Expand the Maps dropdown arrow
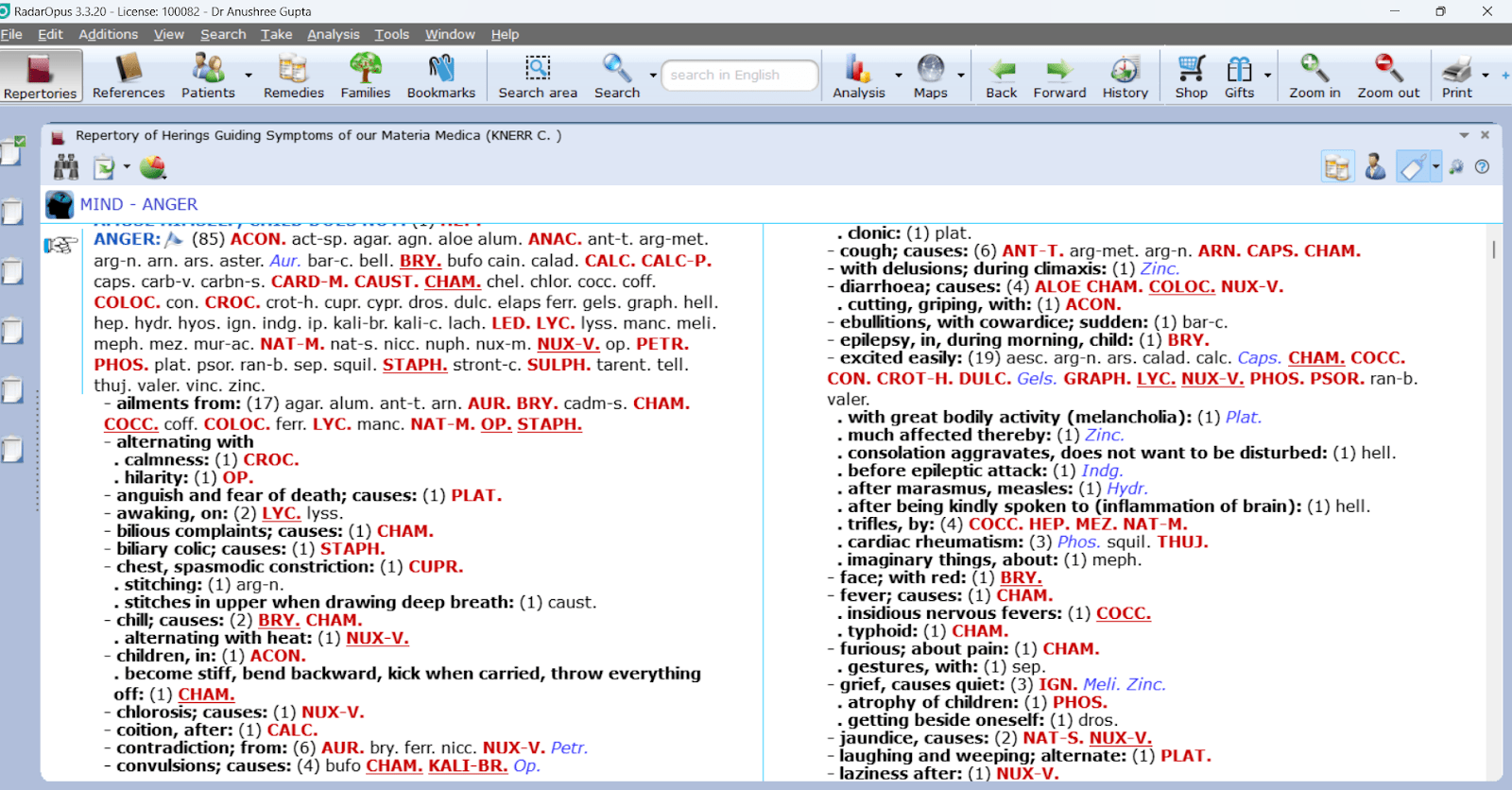 click(961, 76)
